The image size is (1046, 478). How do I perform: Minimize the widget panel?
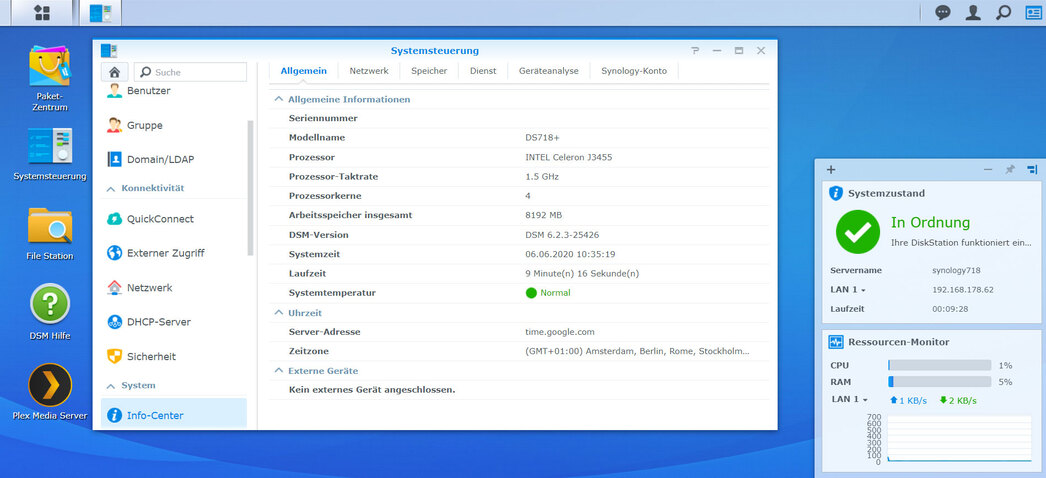click(988, 169)
